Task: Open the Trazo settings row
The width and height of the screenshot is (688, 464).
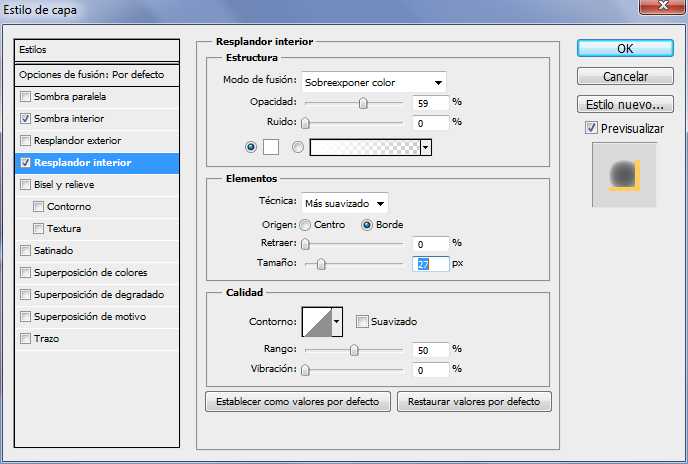Action: [x=97, y=338]
